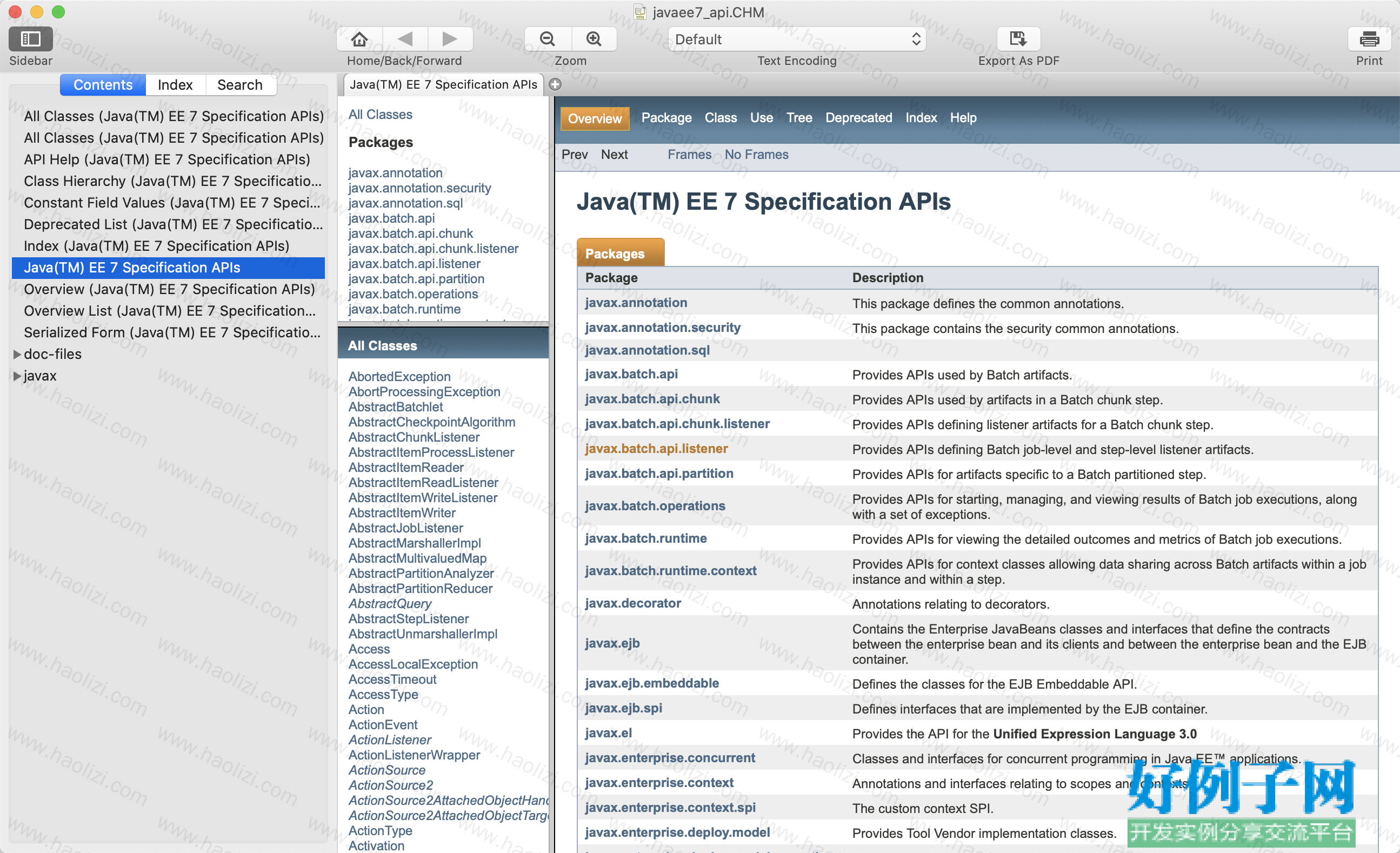
Task: Switch to the Search sidebar tab
Action: [240, 85]
